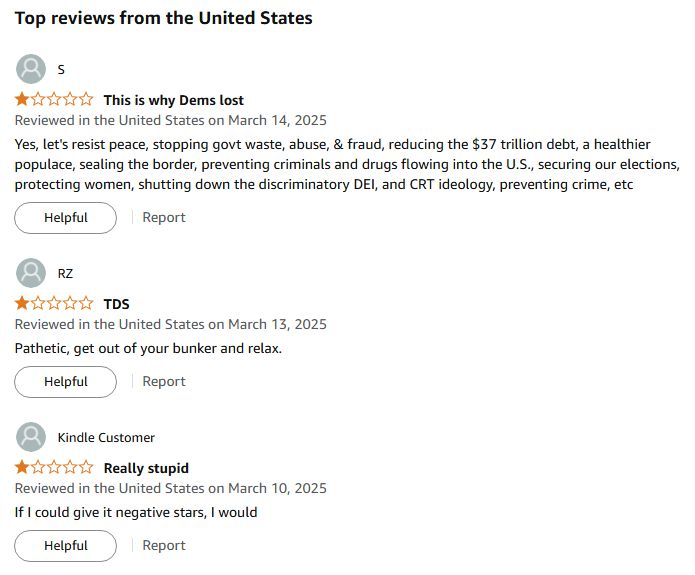This screenshot has width=695, height=575.
Task: Click star rating on 'This is why Dems lost'
Action: [54, 99]
